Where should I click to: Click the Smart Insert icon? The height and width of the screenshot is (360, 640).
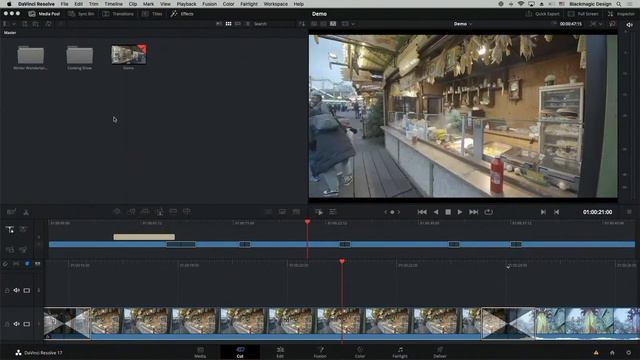click(x=117, y=211)
